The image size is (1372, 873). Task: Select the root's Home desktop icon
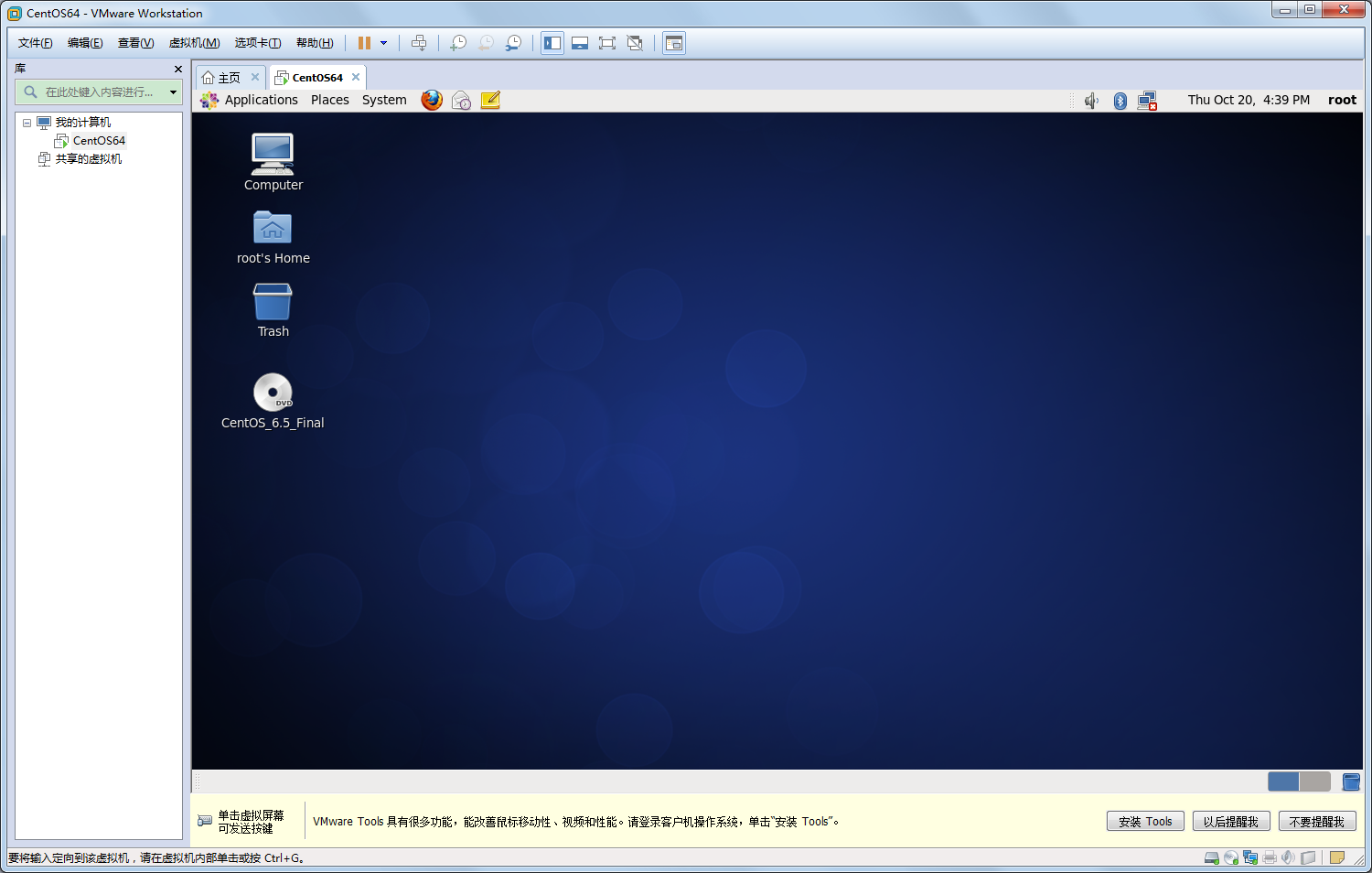tap(273, 238)
